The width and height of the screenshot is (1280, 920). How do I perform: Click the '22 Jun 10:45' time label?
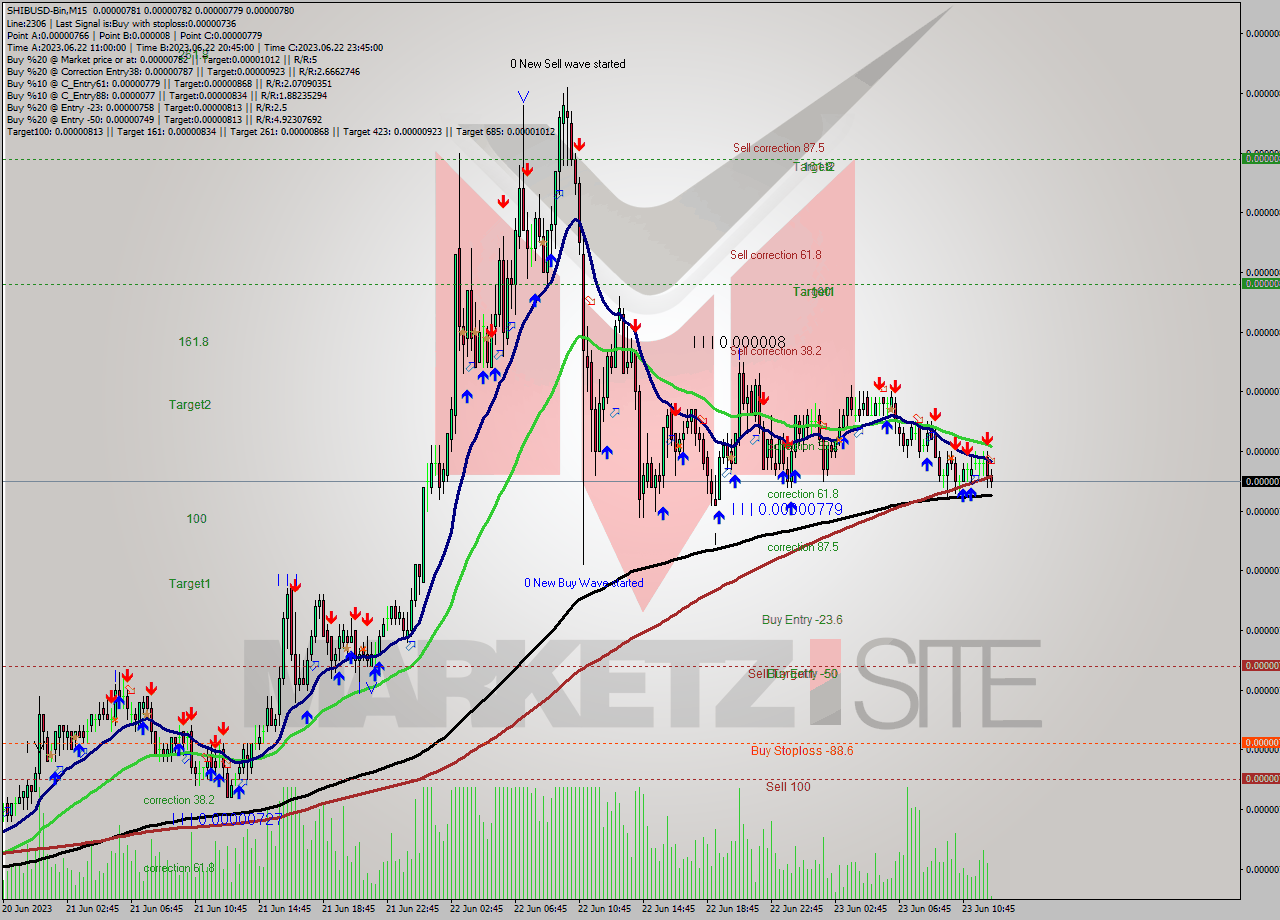(604, 910)
